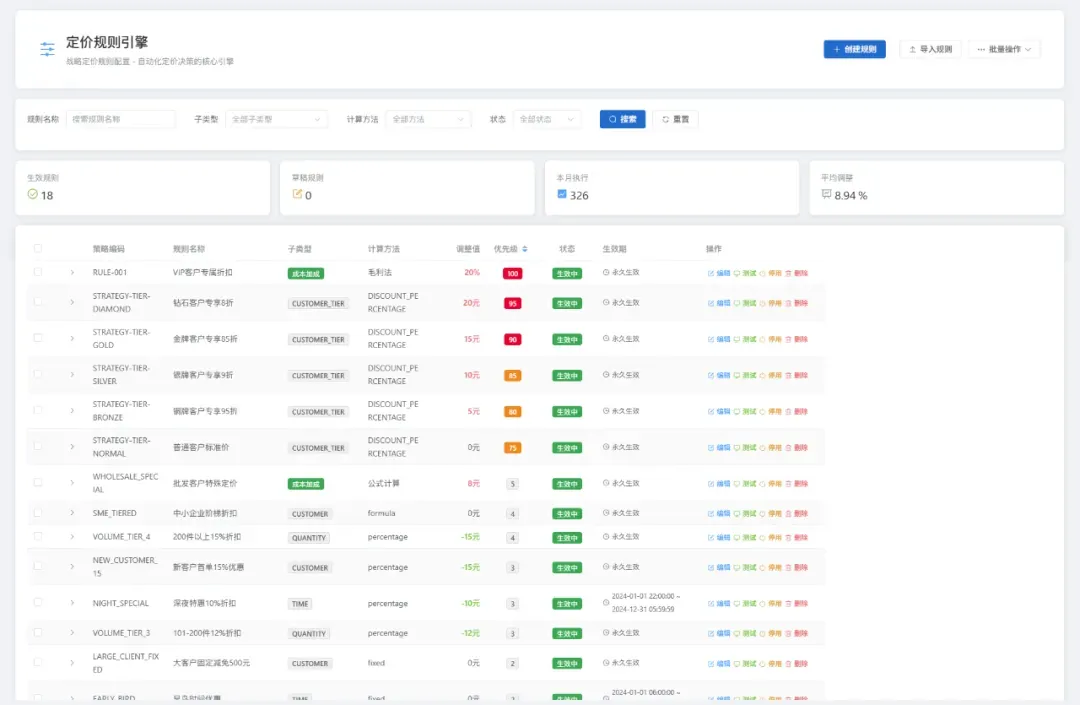Click the red priority 100 badge
The width and height of the screenshot is (1080, 705).
coord(512,273)
